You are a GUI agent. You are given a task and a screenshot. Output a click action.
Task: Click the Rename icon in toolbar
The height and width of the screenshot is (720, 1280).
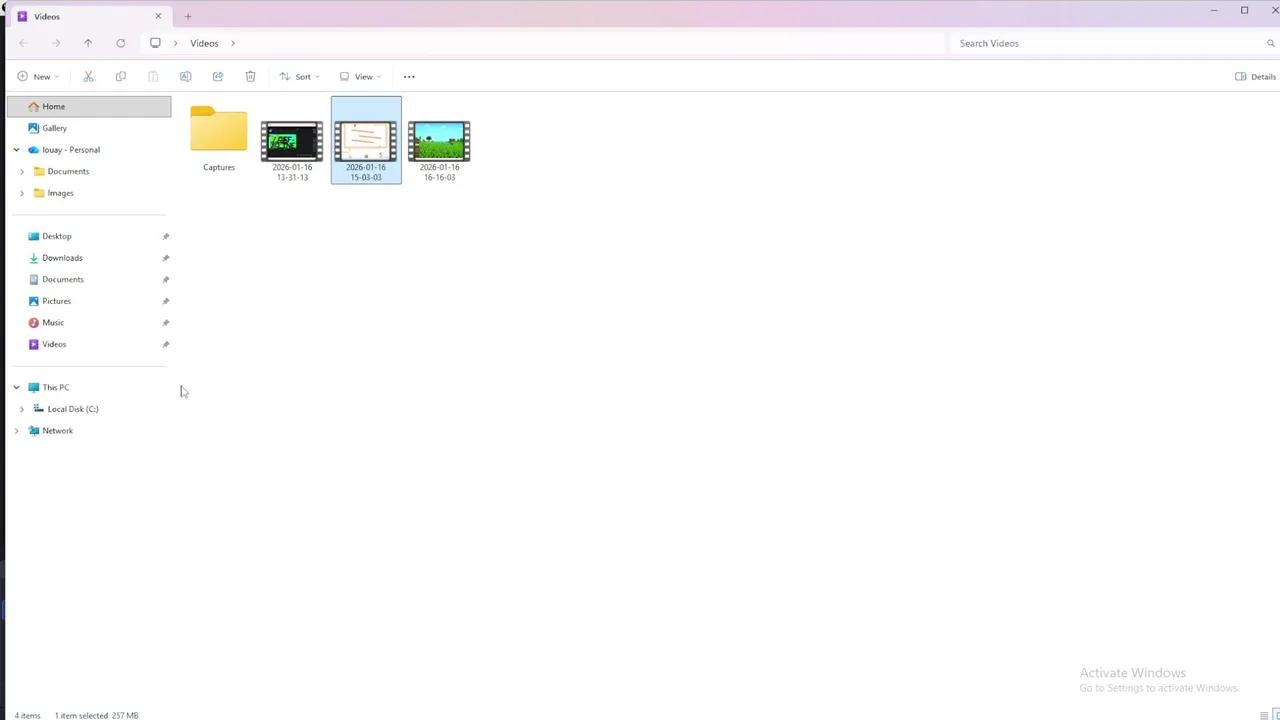[x=185, y=76]
